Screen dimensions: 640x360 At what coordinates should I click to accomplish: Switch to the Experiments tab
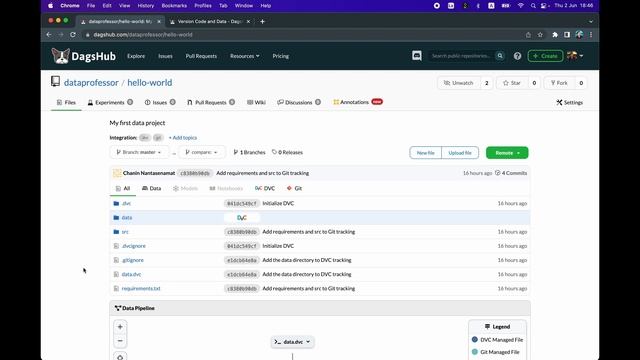coord(110,102)
